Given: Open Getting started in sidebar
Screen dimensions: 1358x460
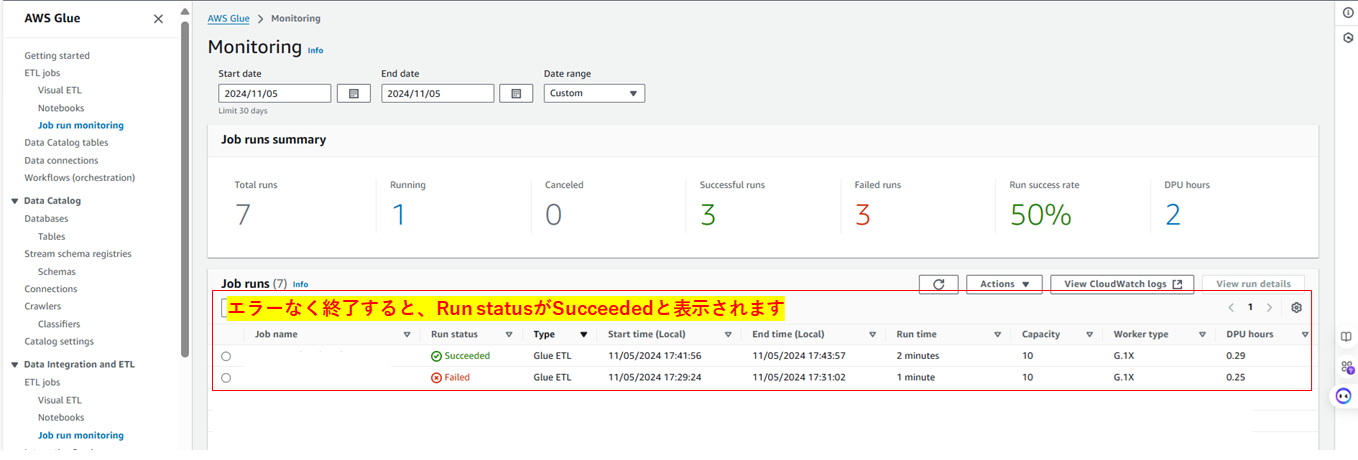Looking at the screenshot, I should pyautogui.click(x=57, y=56).
